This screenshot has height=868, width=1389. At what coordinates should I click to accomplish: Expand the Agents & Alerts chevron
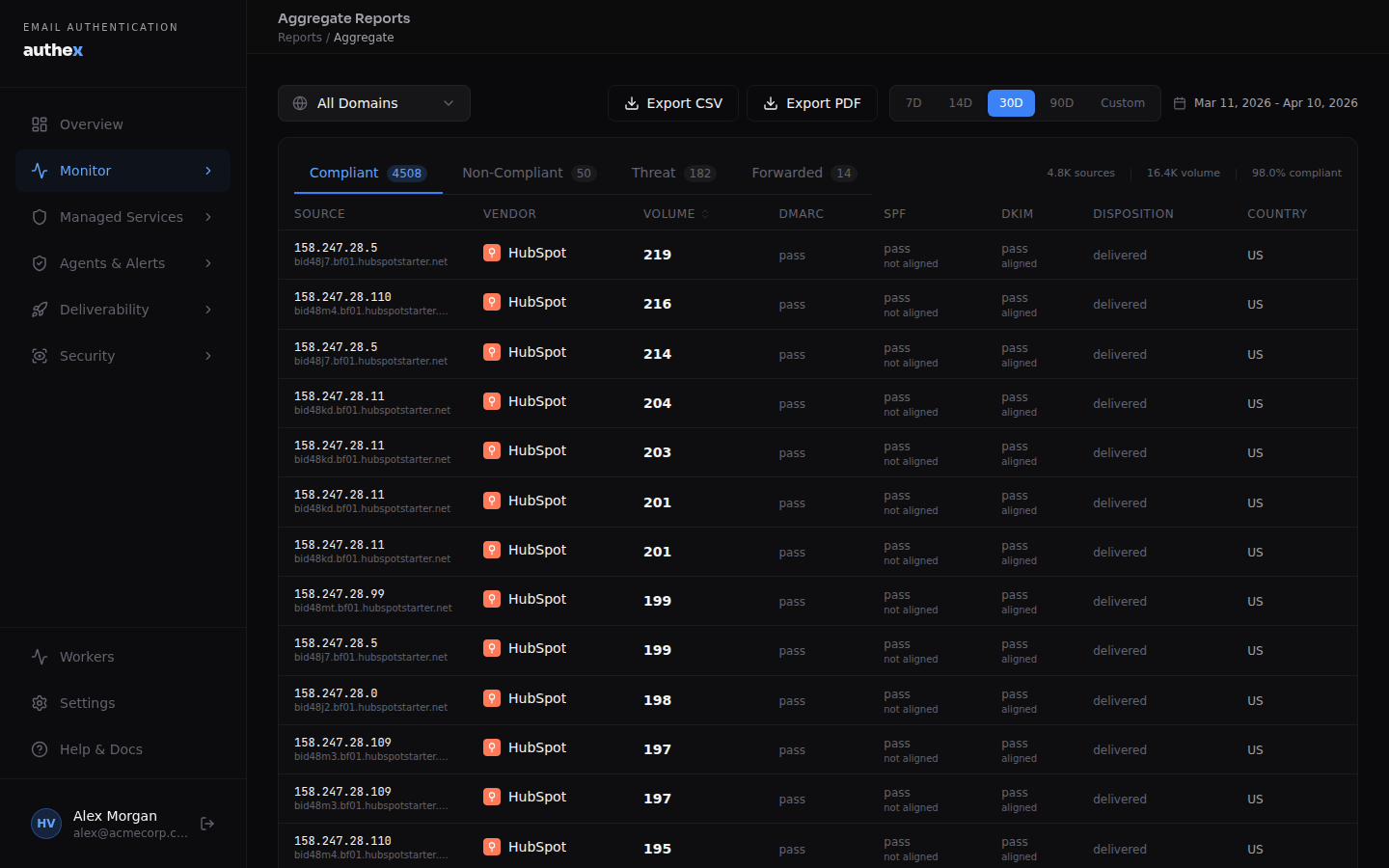(x=208, y=263)
